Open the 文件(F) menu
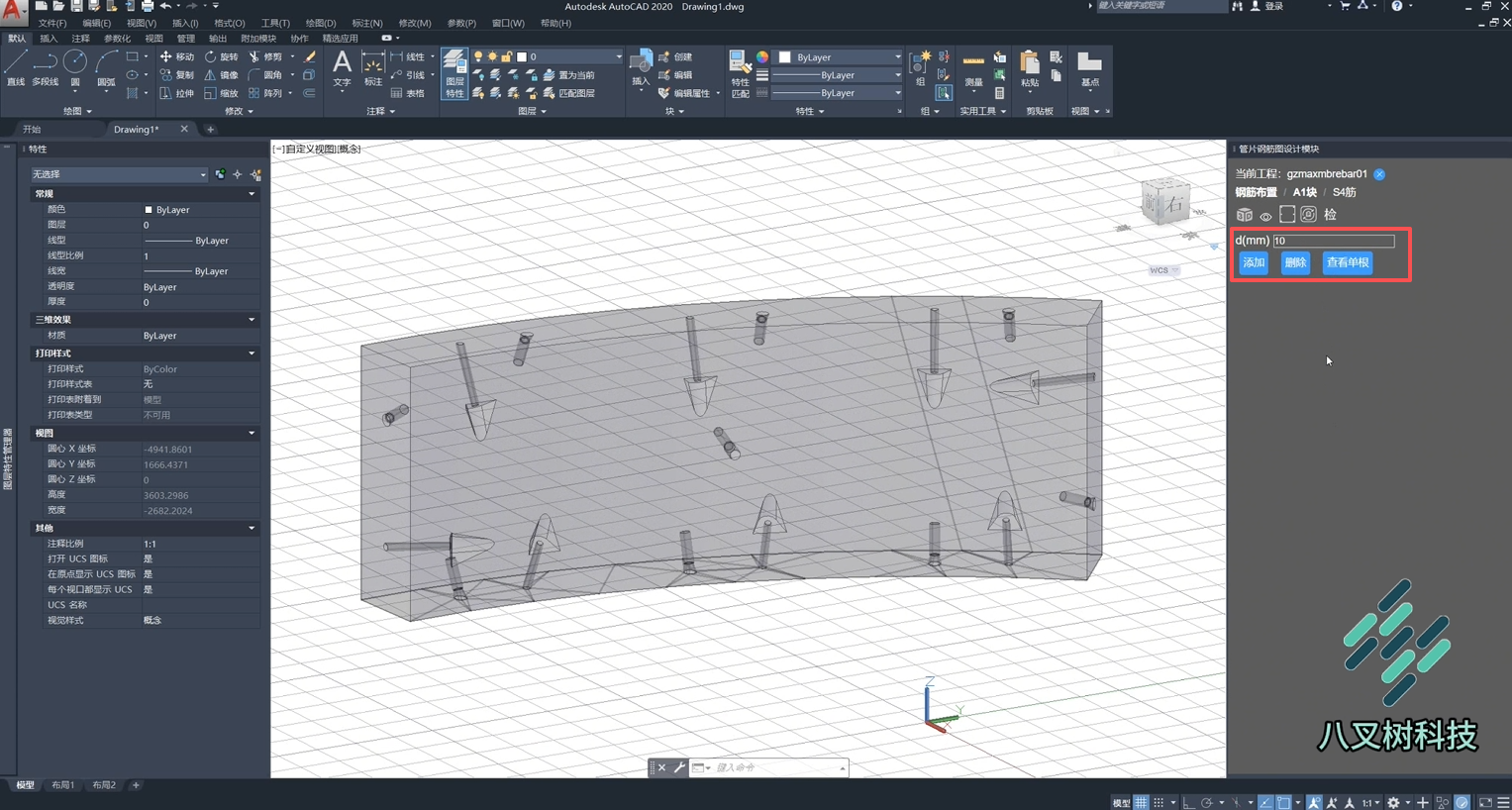The height and width of the screenshot is (810, 1512). [x=51, y=23]
